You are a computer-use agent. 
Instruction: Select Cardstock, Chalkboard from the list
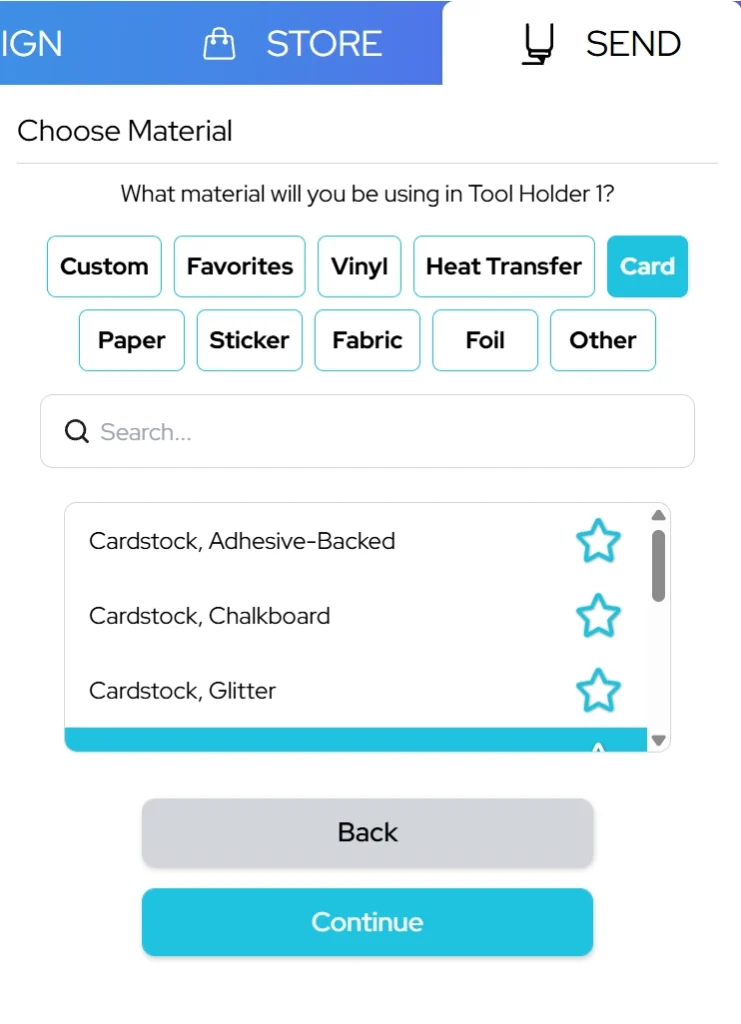point(210,616)
